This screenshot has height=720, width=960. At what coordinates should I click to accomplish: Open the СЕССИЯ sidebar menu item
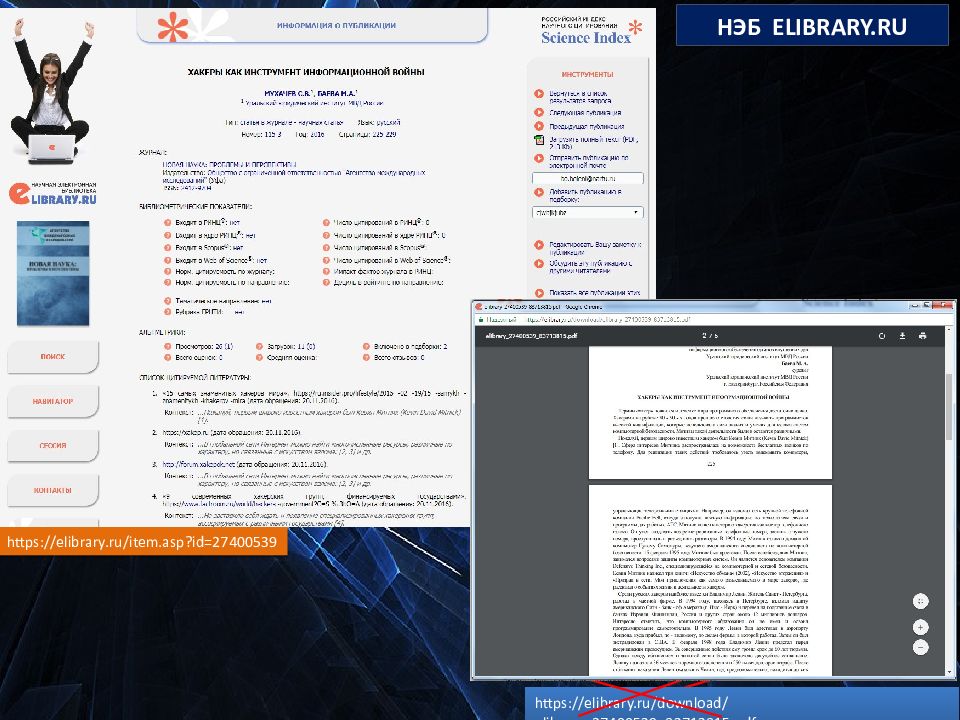[x=53, y=446]
